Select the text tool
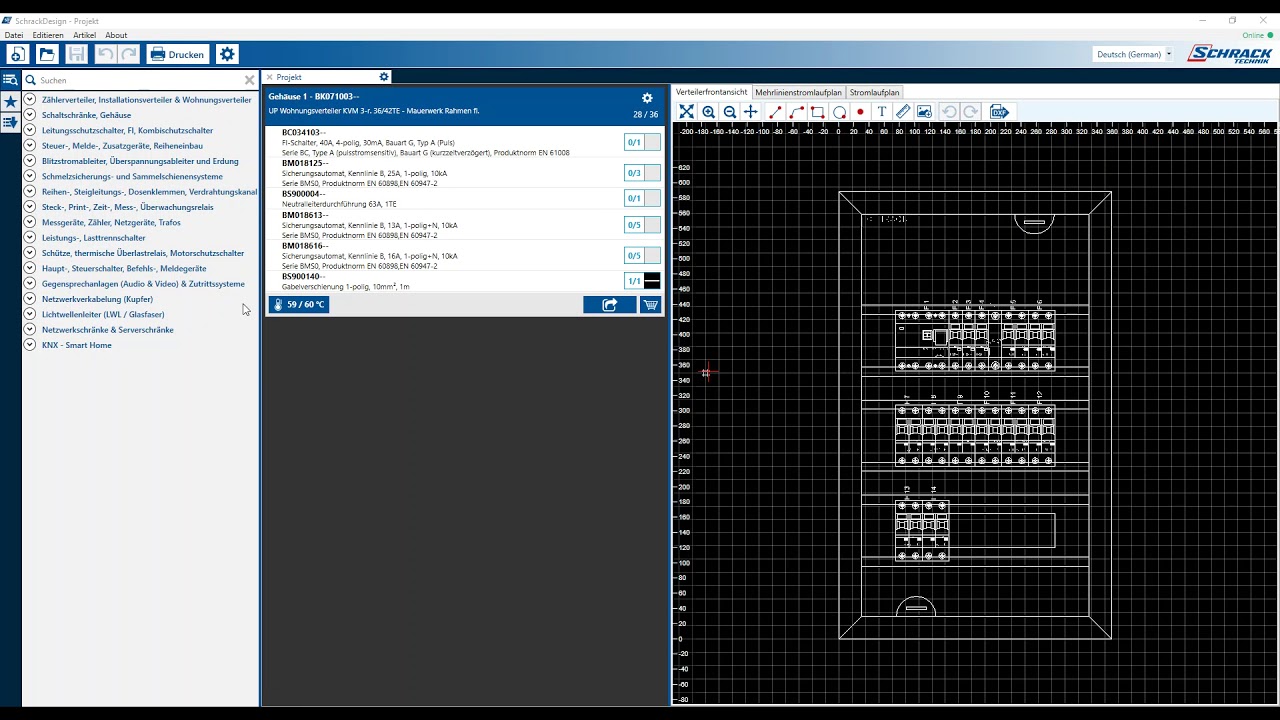 (x=881, y=112)
